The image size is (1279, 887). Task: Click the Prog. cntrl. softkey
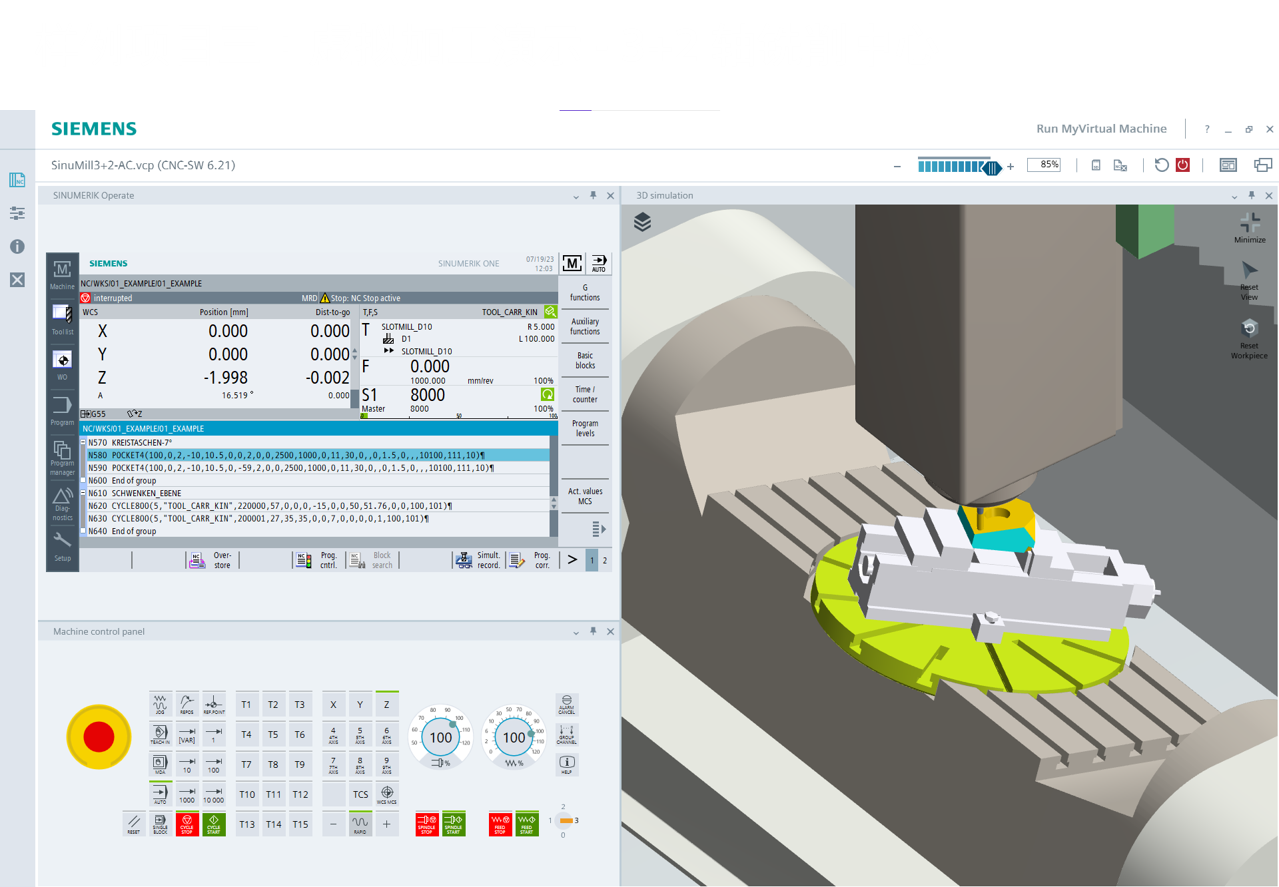[317, 560]
